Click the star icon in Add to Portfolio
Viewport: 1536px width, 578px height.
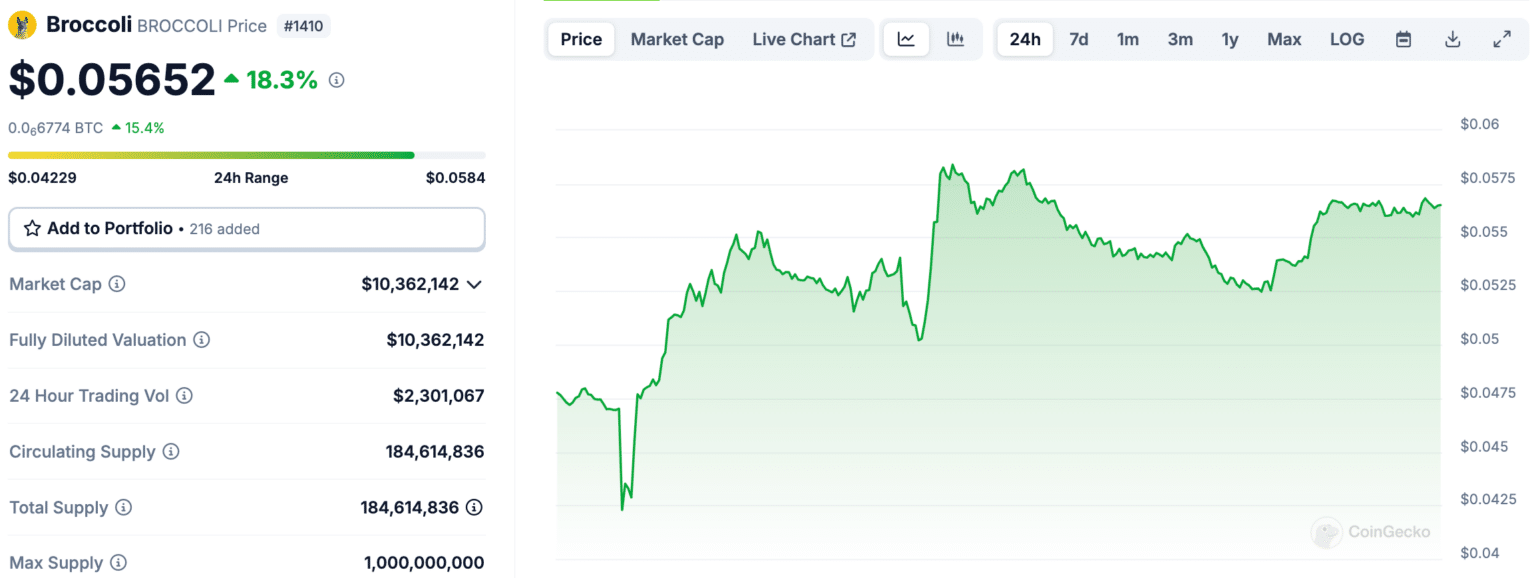(x=32, y=228)
